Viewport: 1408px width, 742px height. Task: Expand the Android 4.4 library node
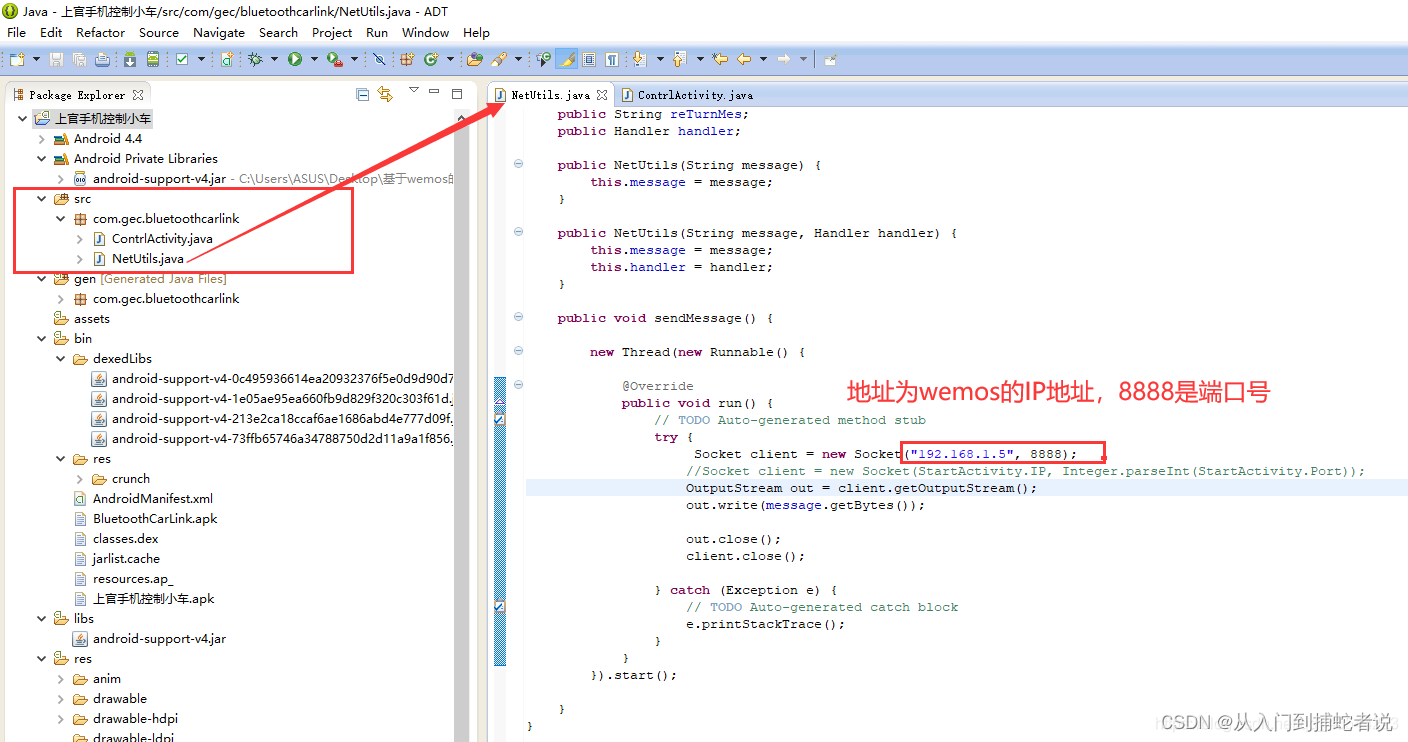coord(42,139)
